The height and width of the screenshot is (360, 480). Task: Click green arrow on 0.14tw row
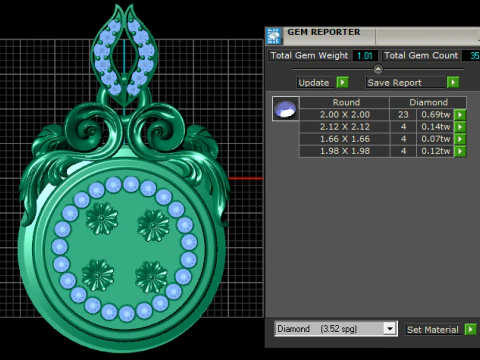coord(460,127)
